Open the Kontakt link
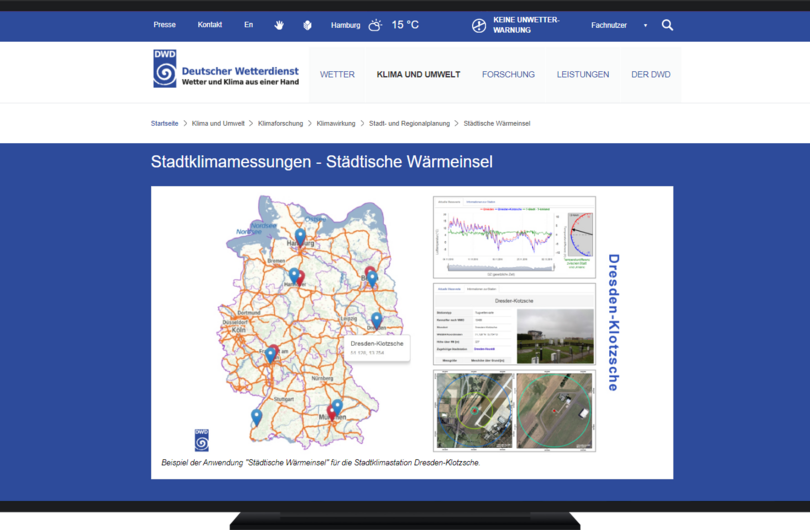Screen dimensions: 810x530 (210, 25)
